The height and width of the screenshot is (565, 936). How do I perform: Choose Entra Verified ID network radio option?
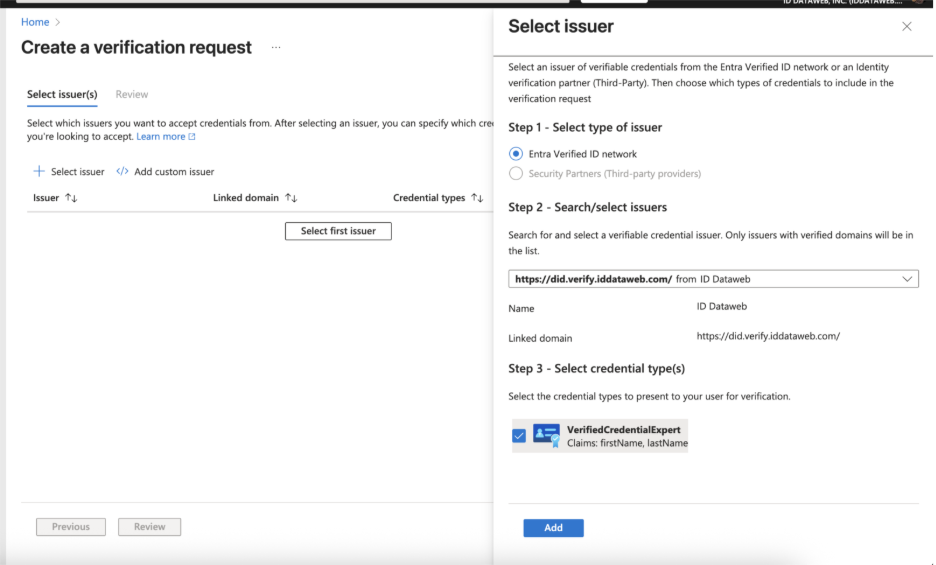[516, 154]
